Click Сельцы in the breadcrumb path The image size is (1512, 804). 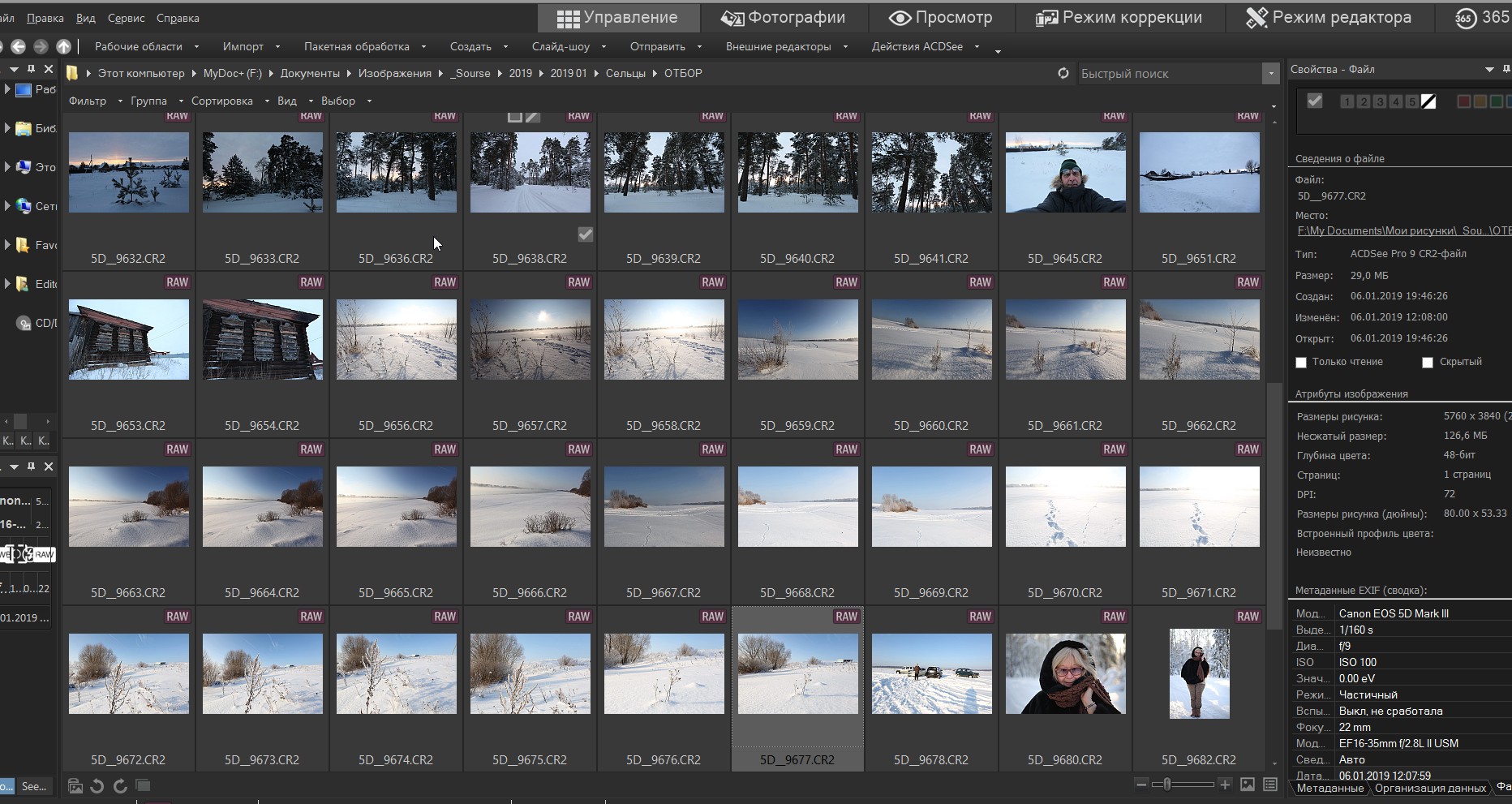625,73
